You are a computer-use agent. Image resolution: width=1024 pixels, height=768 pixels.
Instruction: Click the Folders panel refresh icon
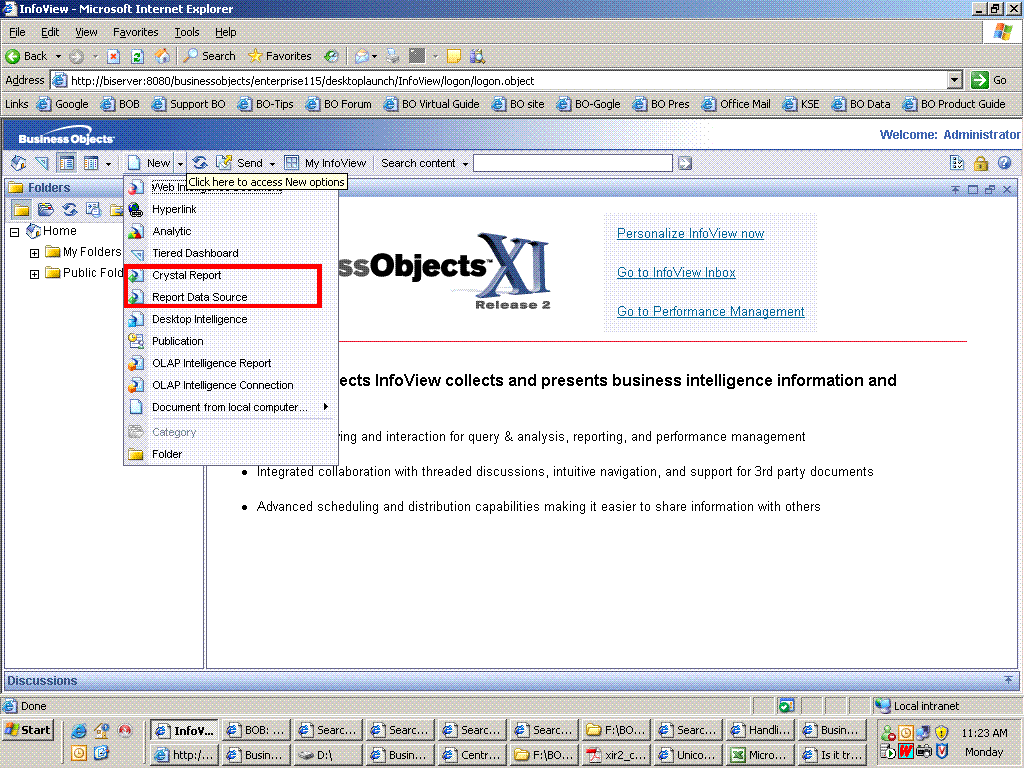tap(69, 210)
